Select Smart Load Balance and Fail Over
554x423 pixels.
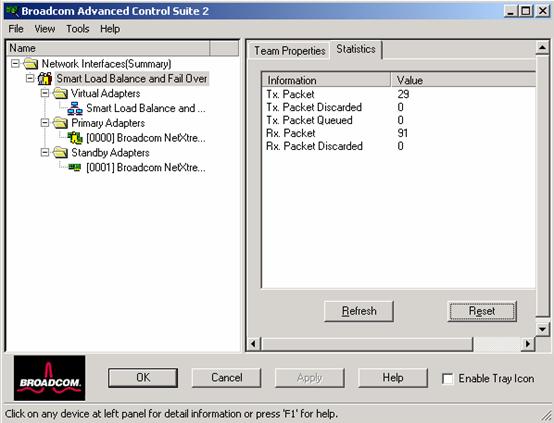pyautogui.click(x=132, y=78)
